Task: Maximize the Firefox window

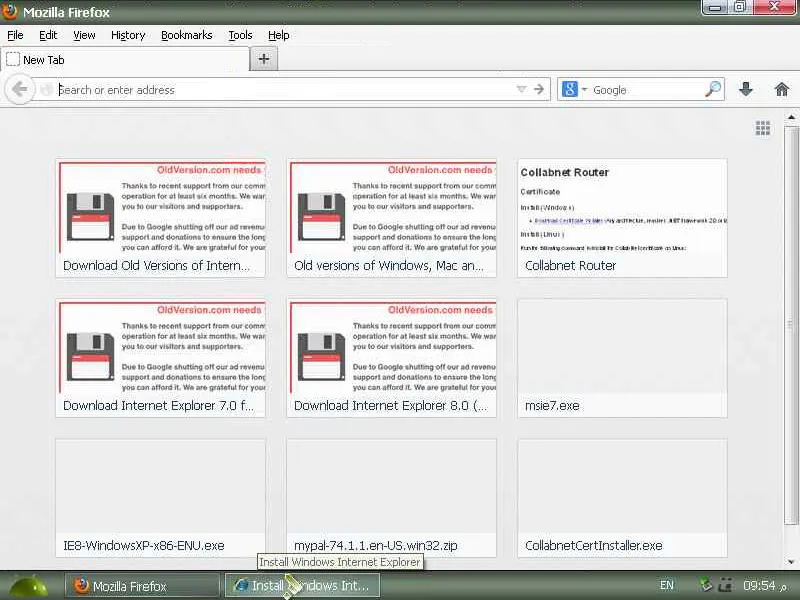Action: pyautogui.click(x=740, y=7)
